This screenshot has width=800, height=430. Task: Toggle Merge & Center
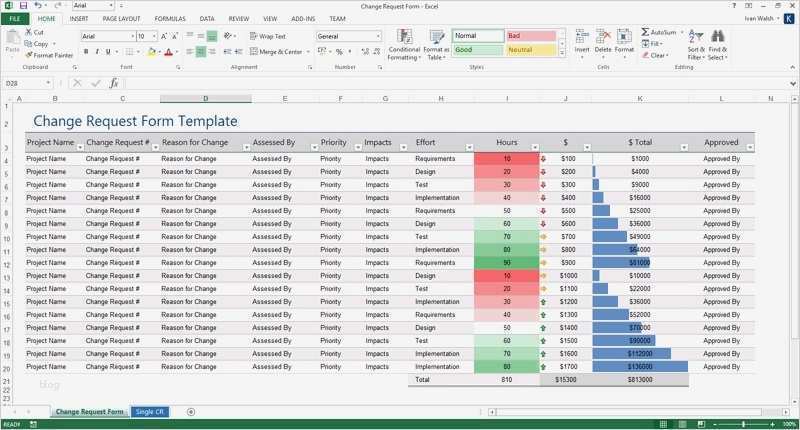tap(276, 52)
